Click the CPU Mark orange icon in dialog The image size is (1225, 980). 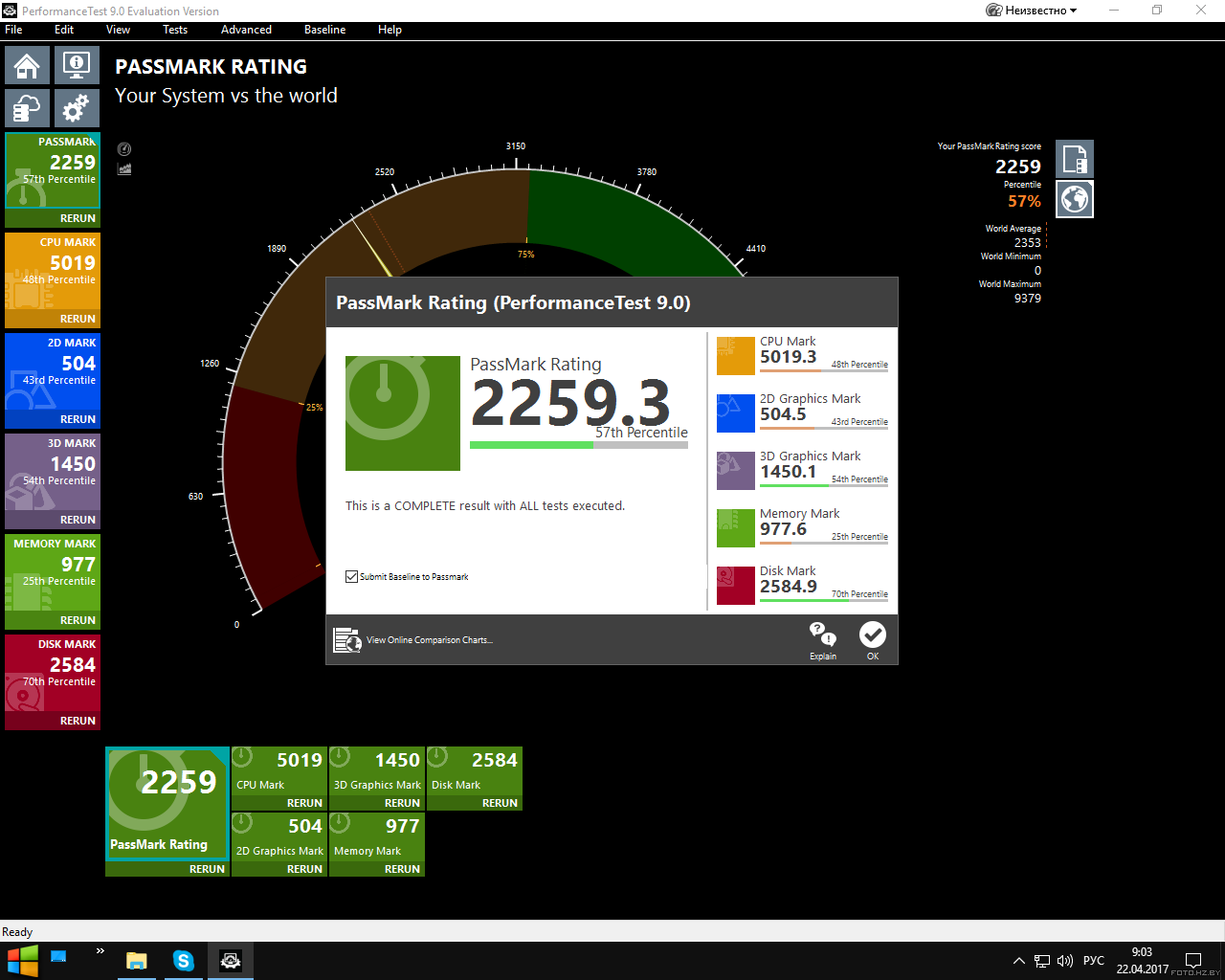[x=736, y=356]
